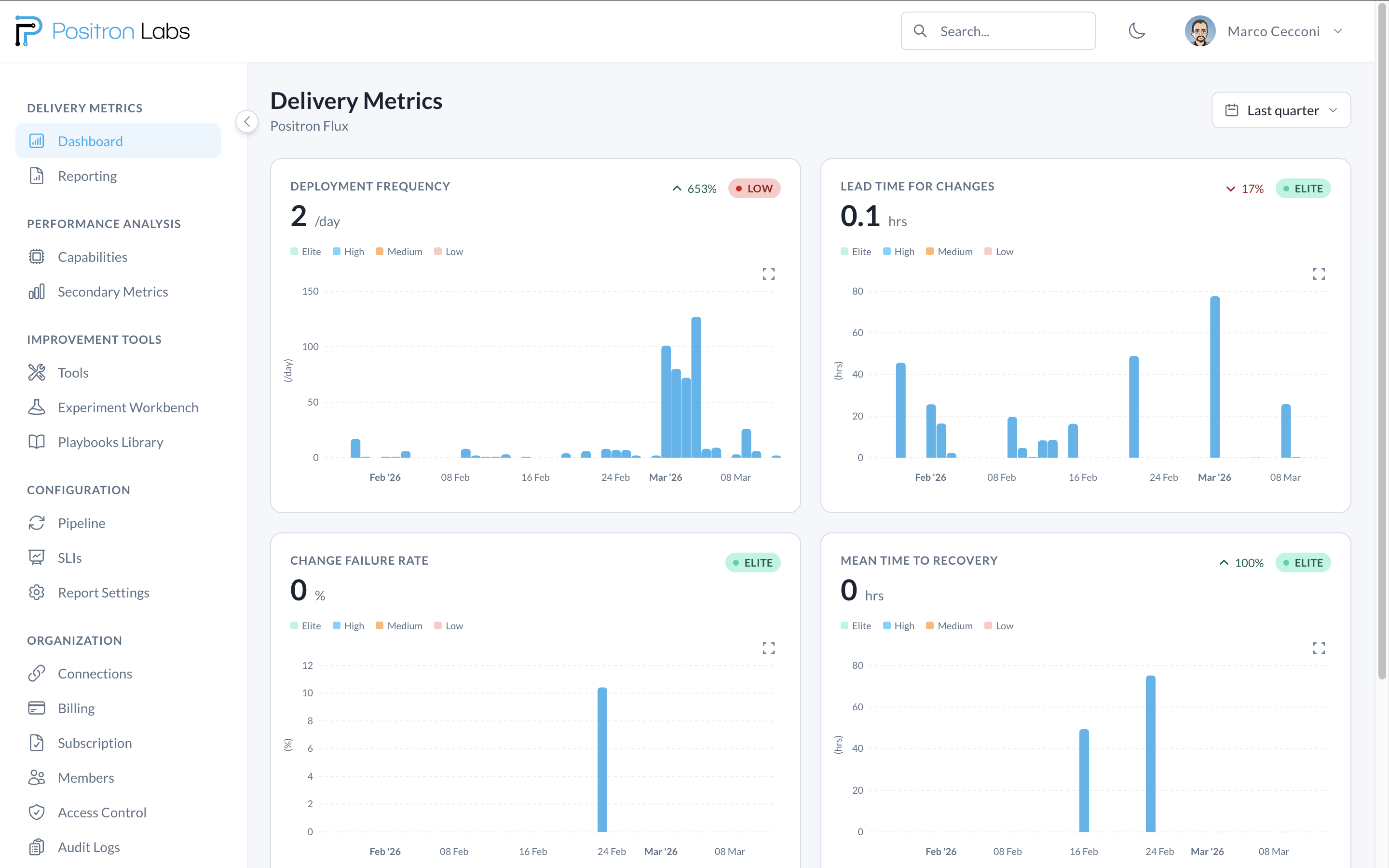The width and height of the screenshot is (1389, 868).
Task: Open the Last quarter date range dropdown
Action: click(x=1280, y=110)
